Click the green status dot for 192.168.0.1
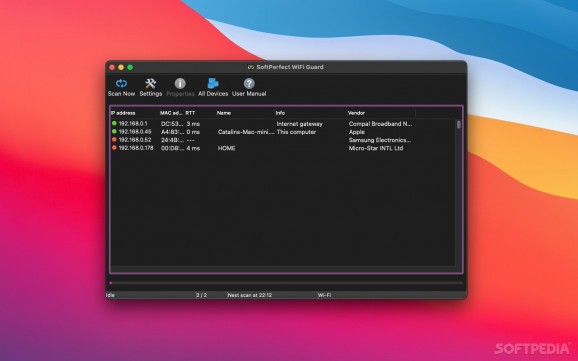The image size is (578, 361). [114, 124]
